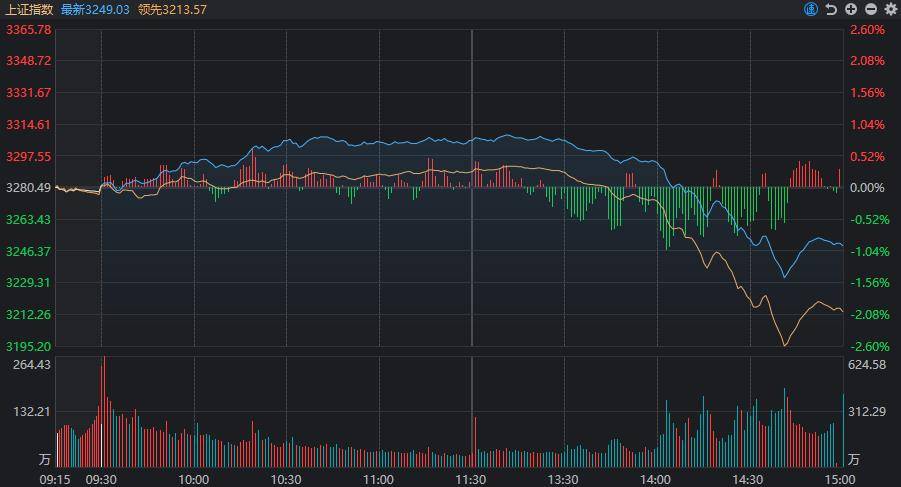Viewport: 901px width, 487px height.
Task: Click the 领先3213.57 orange indicator label
Action: (x=172, y=10)
